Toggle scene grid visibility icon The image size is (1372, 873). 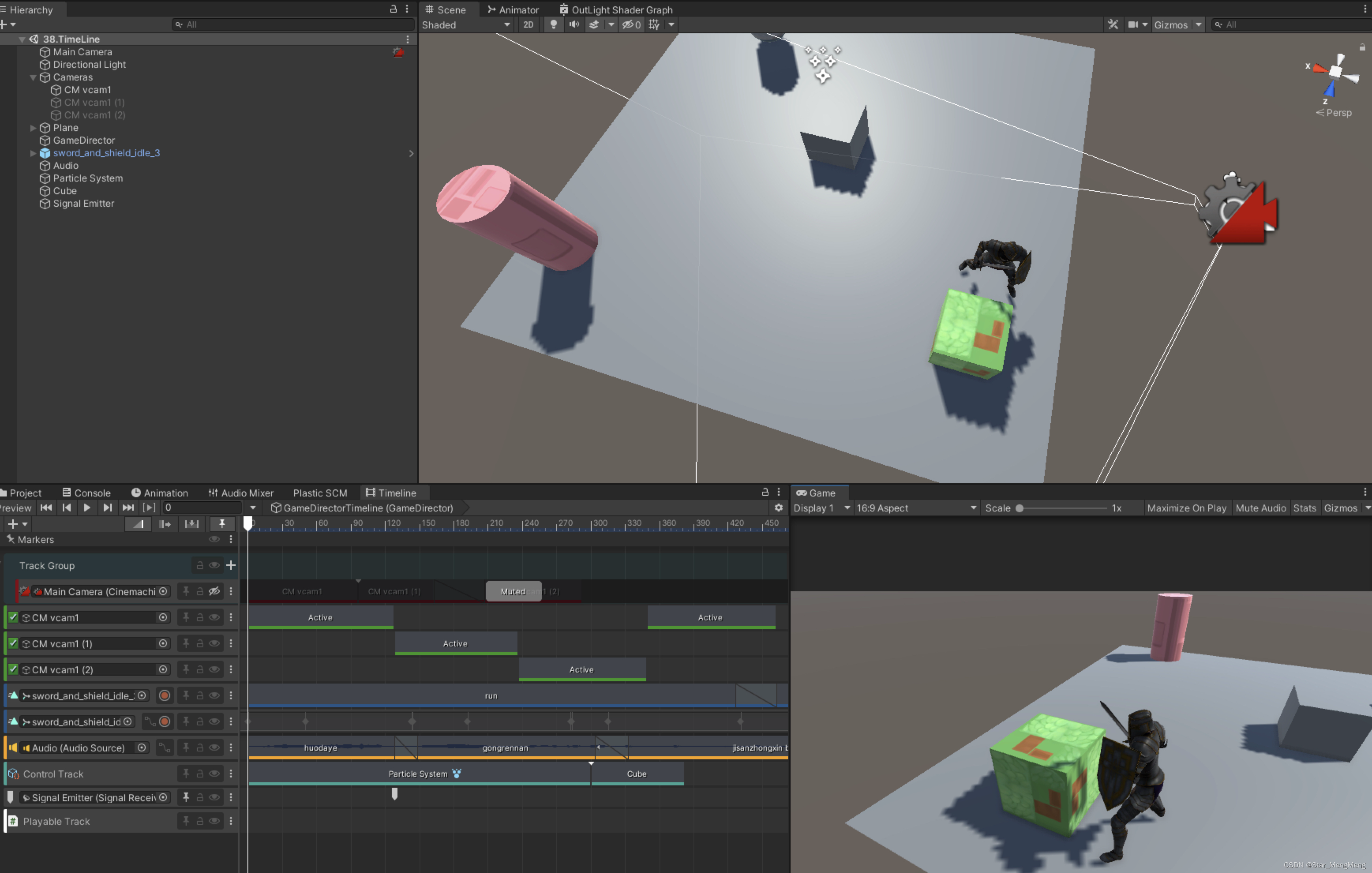coord(654,24)
